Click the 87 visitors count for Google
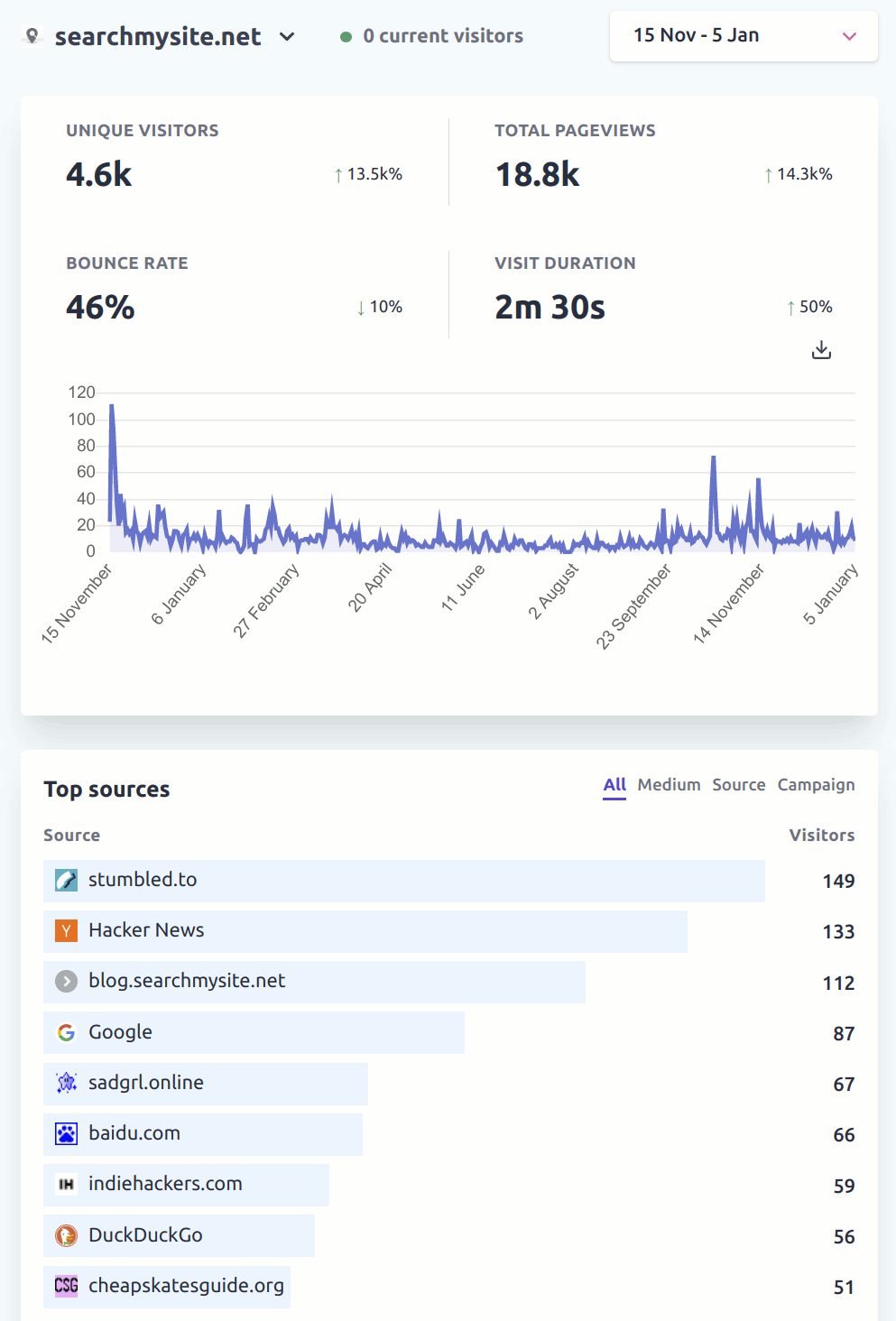This screenshot has width=896, height=1321. pyautogui.click(x=844, y=1034)
